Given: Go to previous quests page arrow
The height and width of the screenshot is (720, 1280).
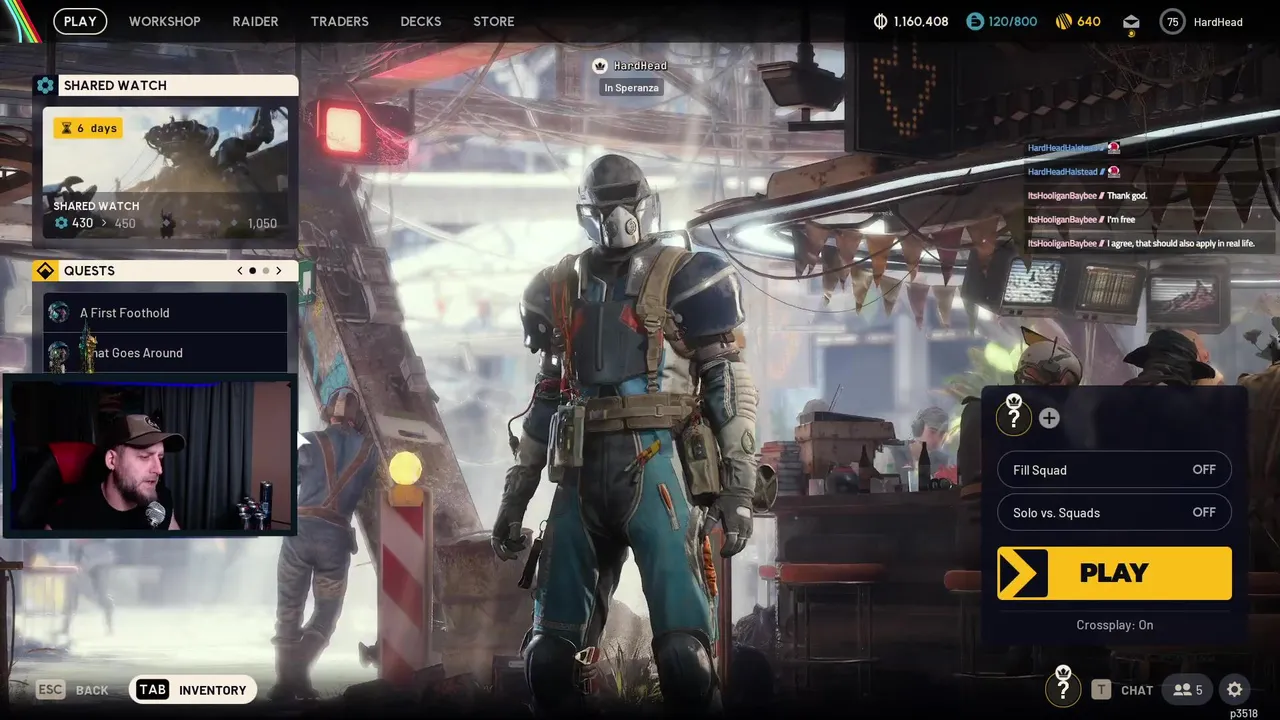Looking at the screenshot, I should 240,271.
